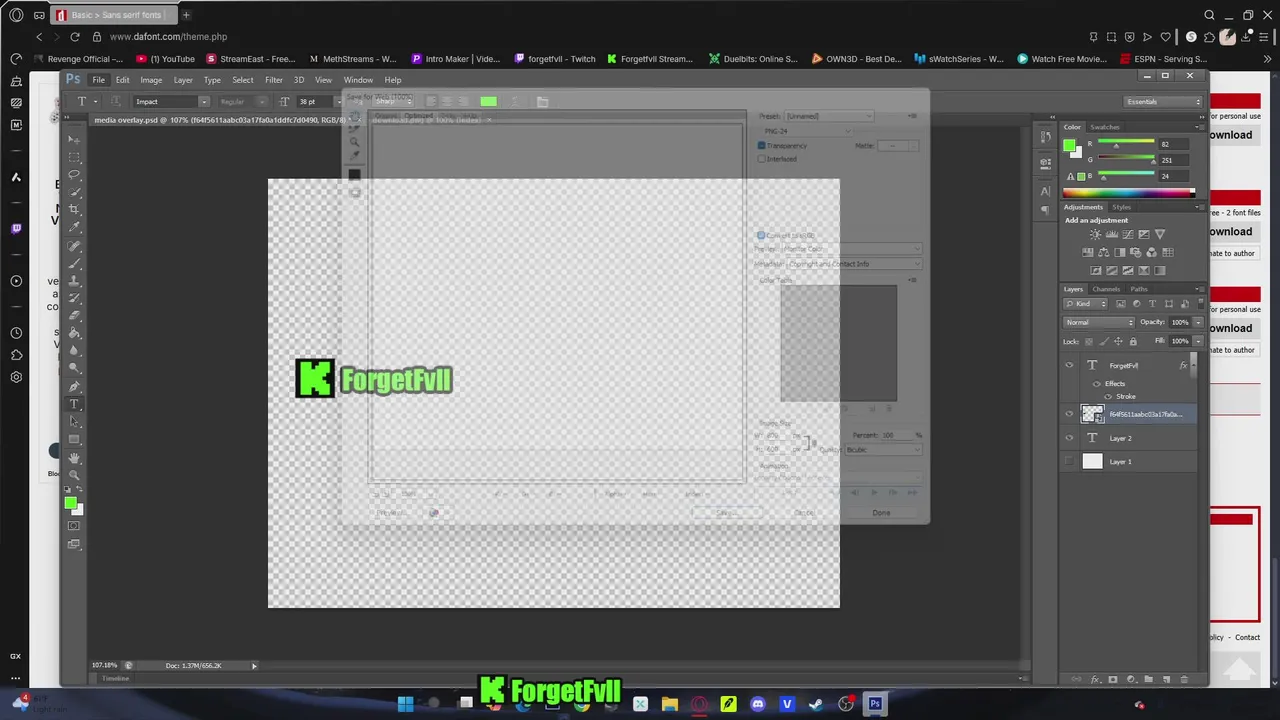The height and width of the screenshot is (720, 1280).
Task: Add a Brightness/Contrast adjustment
Action: click(x=1095, y=234)
